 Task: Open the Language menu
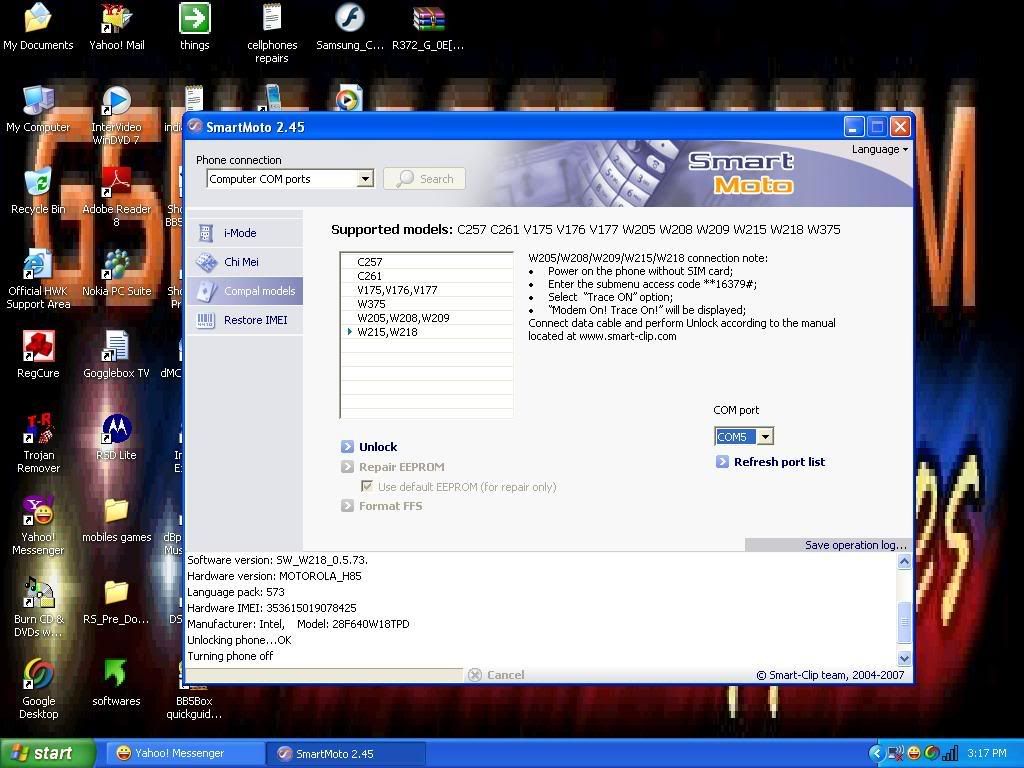pyautogui.click(x=879, y=150)
